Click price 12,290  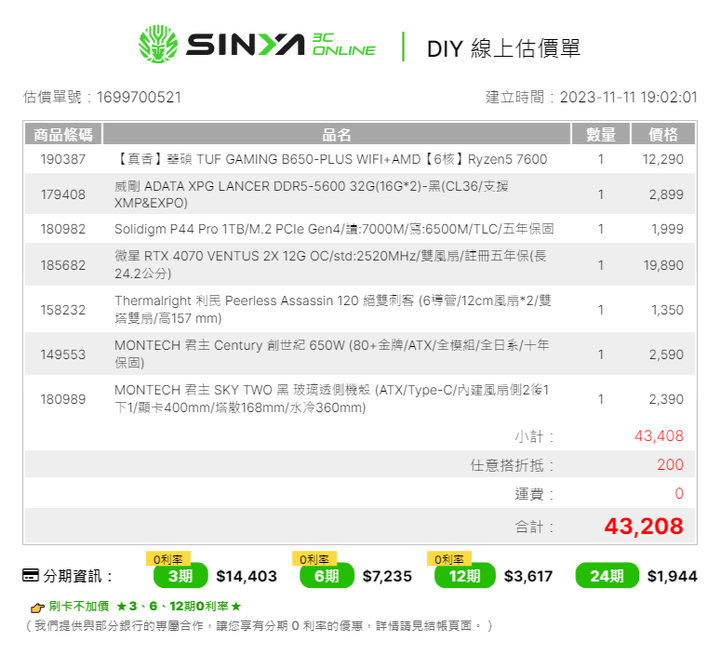coord(663,159)
